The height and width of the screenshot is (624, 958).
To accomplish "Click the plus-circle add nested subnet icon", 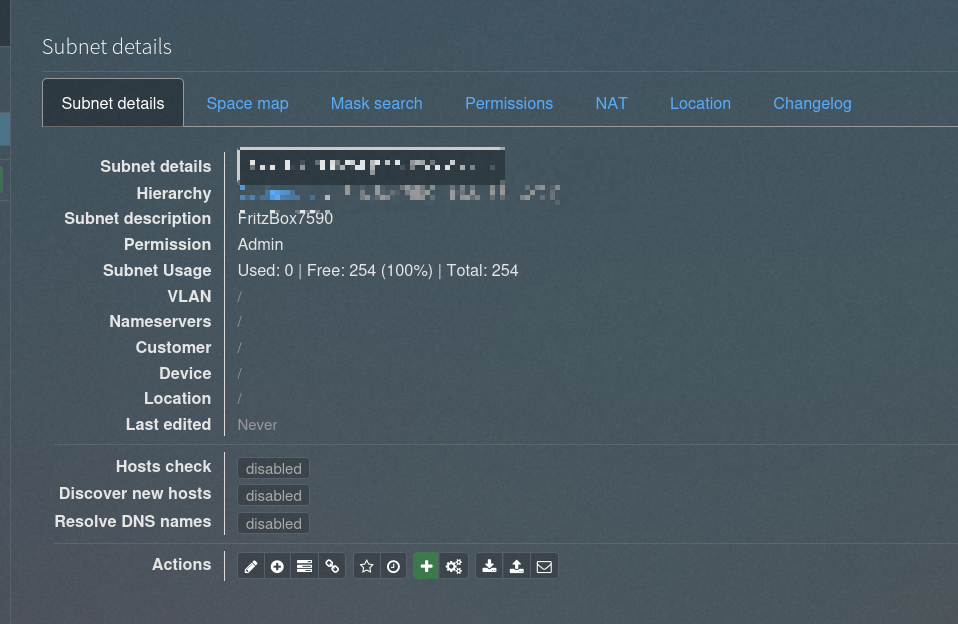I will click(277, 567).
